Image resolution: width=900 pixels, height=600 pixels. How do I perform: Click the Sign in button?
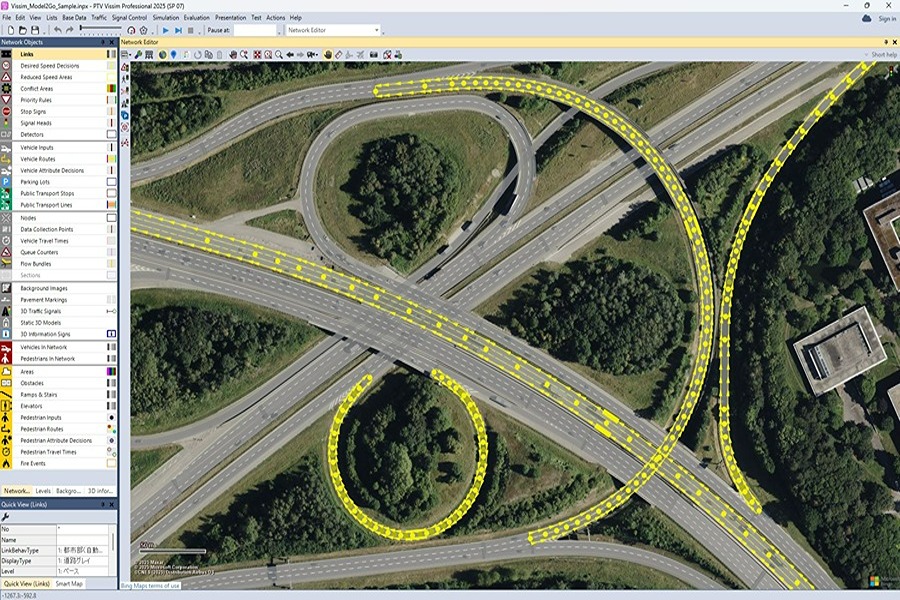[886, 18]
